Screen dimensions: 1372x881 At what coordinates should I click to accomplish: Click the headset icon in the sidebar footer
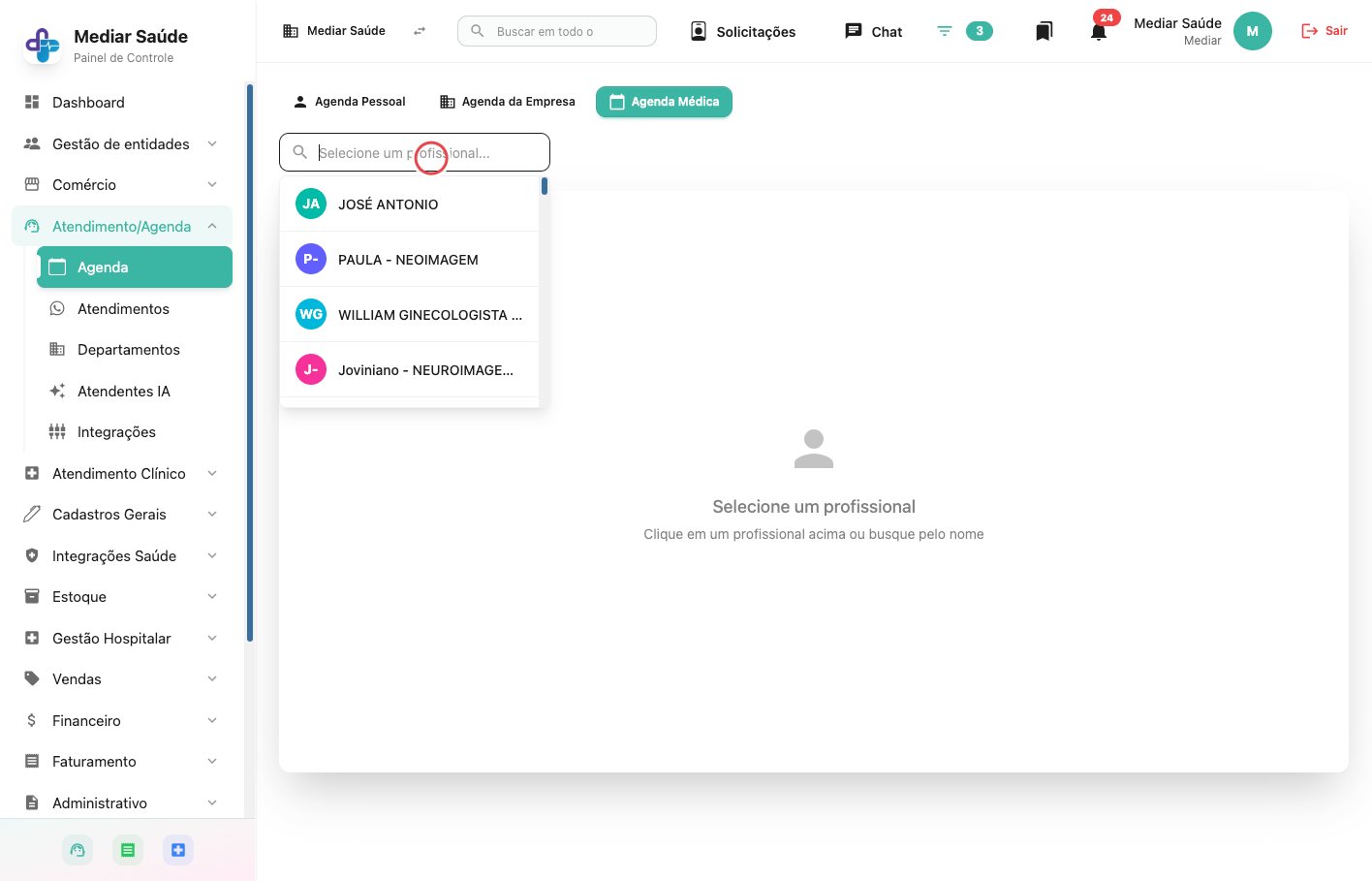coord(78,850)
